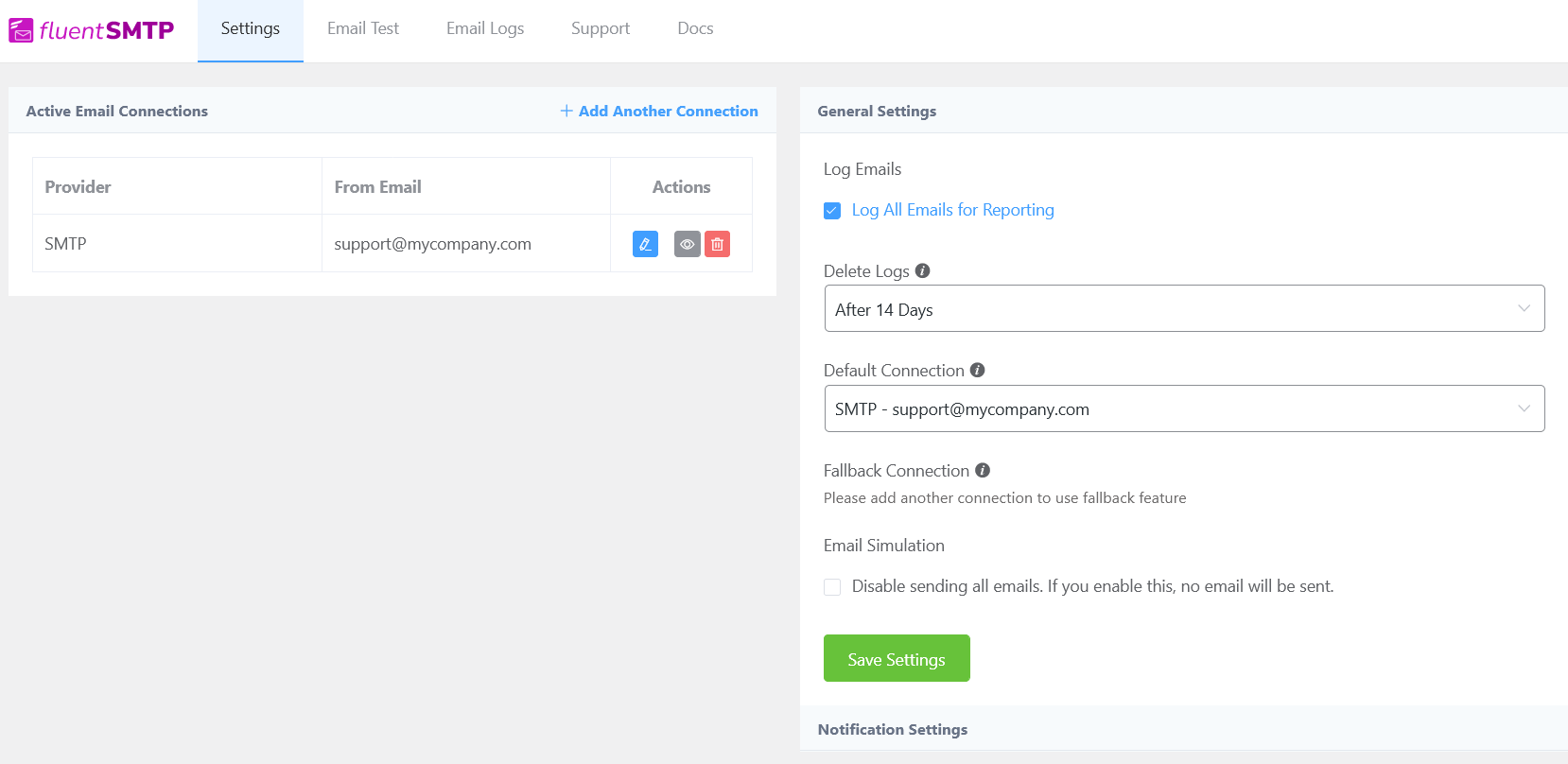The image size is (1568, 764).
Task: Enable the Disable sending all emails checkbox
Action: [832, 586]
